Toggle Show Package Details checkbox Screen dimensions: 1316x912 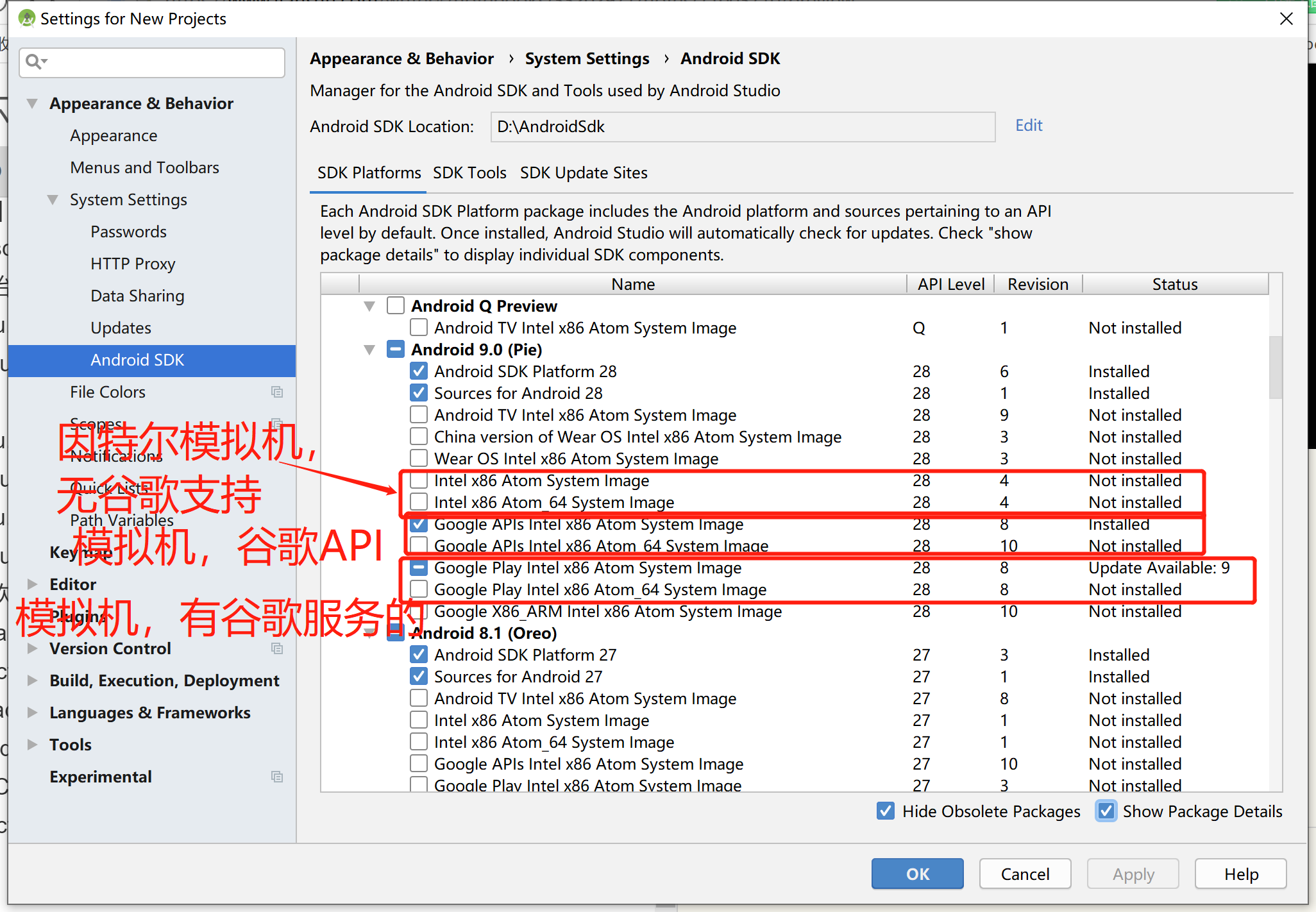point(1106,811)
